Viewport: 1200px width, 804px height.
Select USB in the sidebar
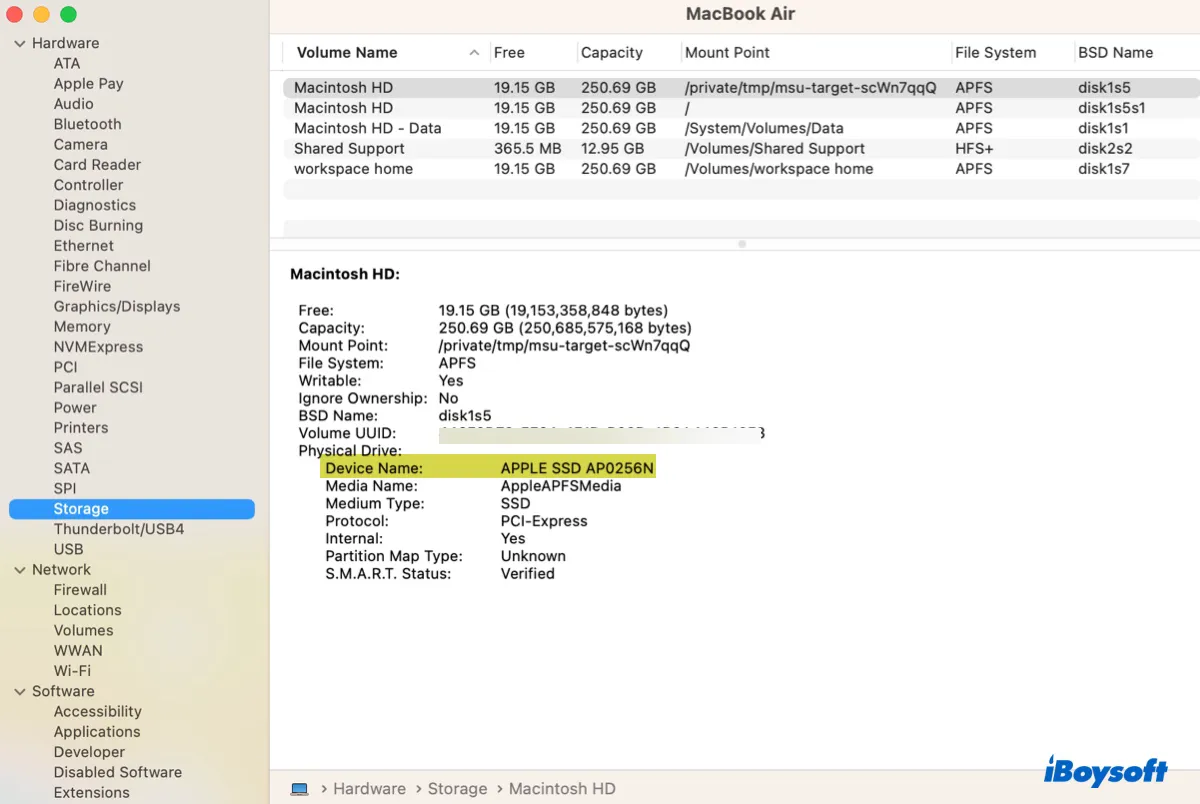69,549
